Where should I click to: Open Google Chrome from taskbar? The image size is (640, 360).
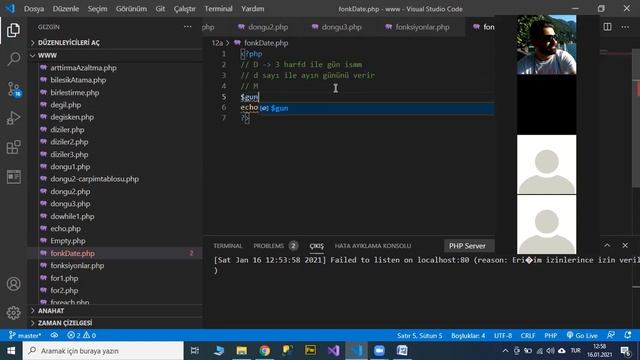click(264, 351)
